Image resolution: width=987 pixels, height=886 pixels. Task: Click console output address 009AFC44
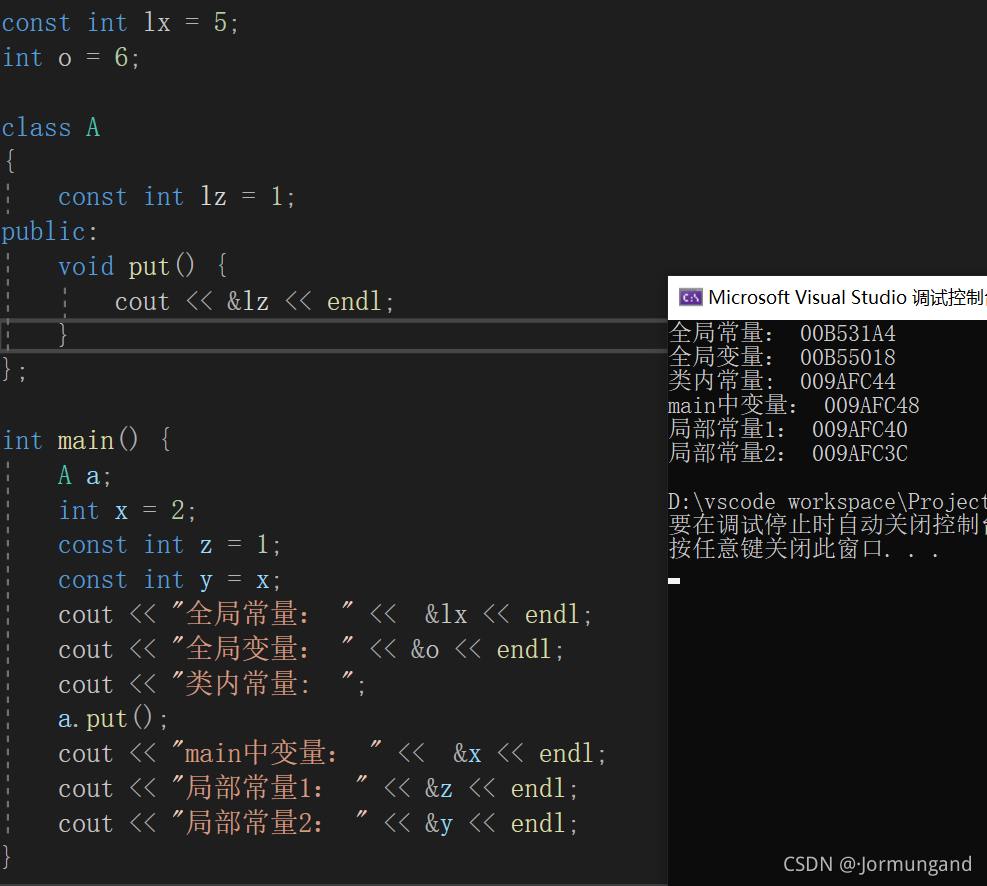(x=848, y=381)
